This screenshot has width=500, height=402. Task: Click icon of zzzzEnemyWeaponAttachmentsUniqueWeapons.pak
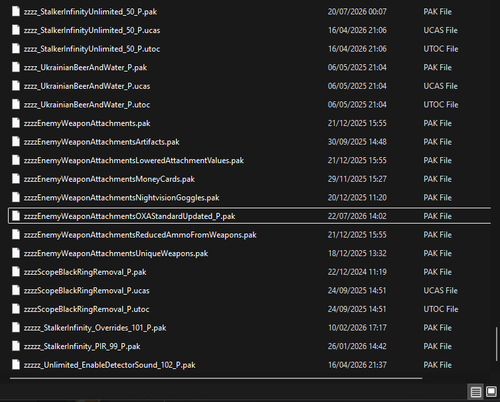[16, 253]
